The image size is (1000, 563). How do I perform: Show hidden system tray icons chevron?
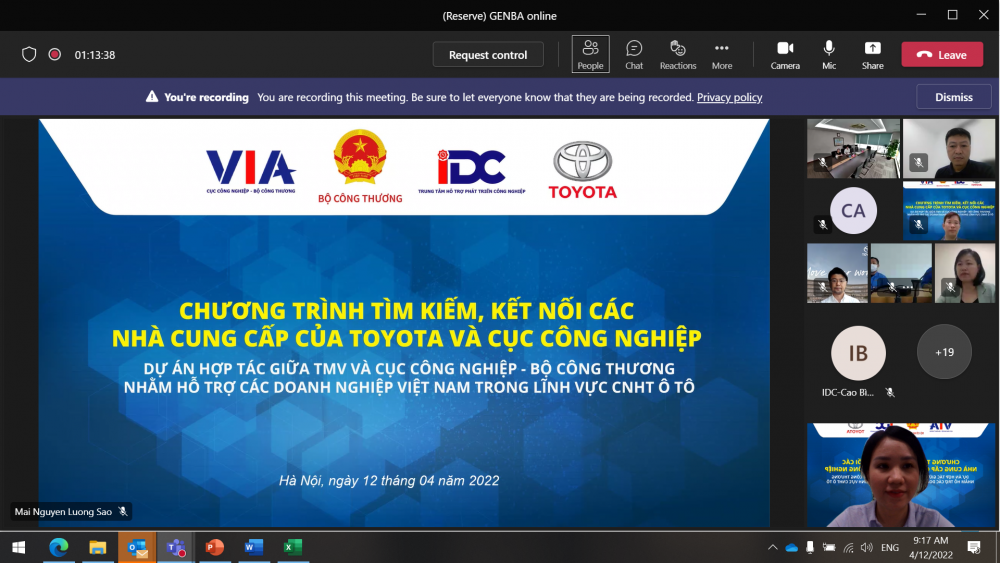(773, 548)
